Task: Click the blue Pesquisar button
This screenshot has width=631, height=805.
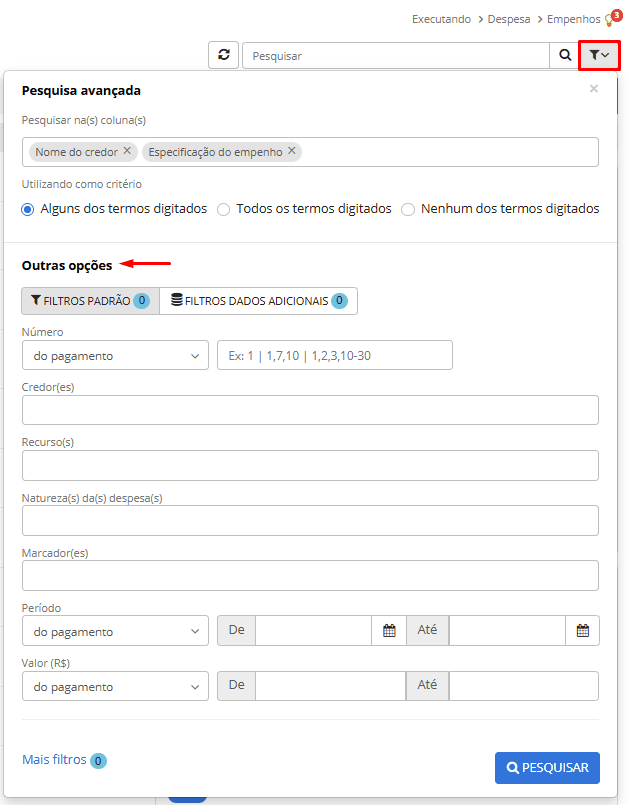Action: click(x=547, y=768)
